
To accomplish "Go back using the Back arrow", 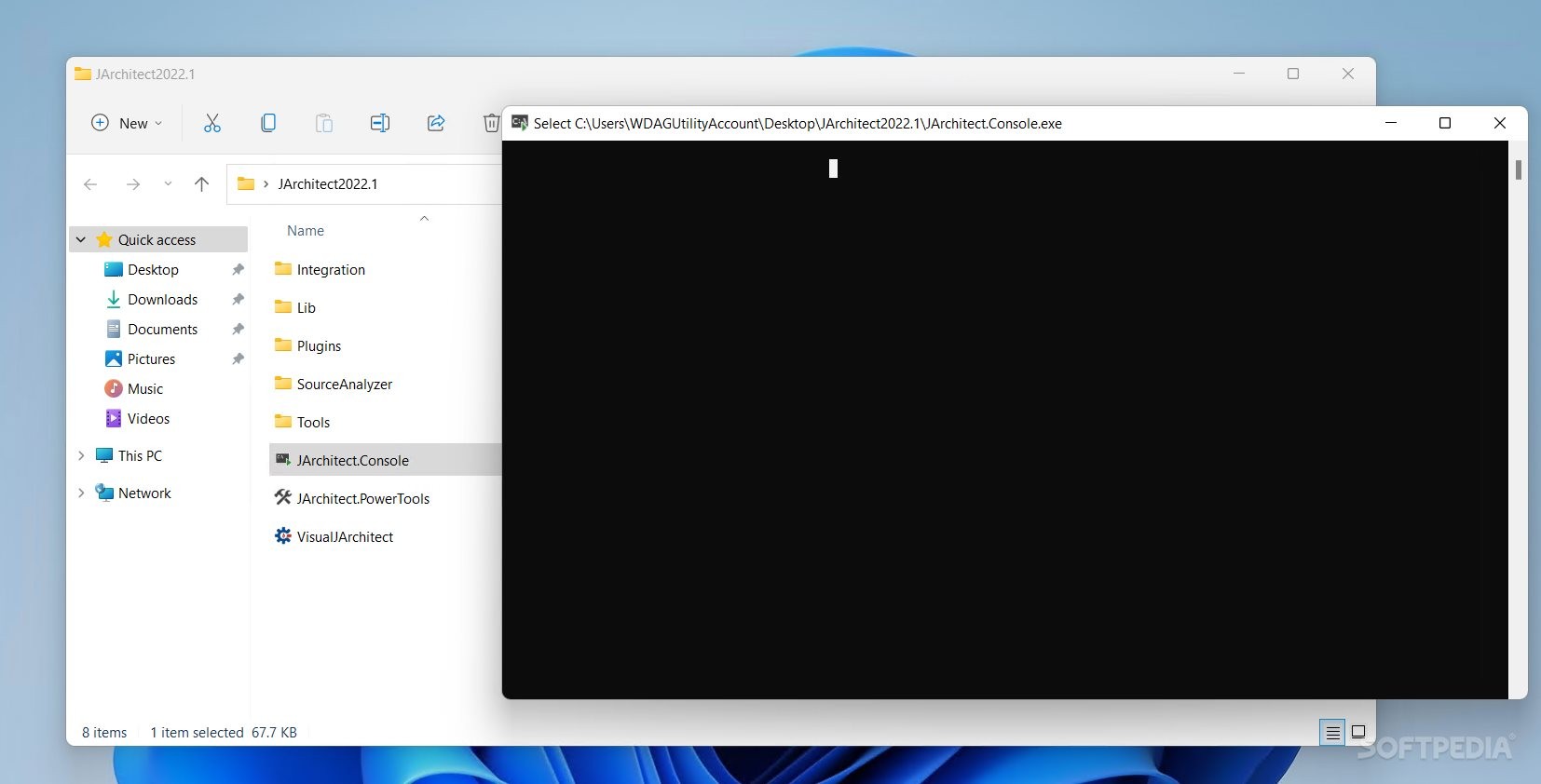I will [x=90, y=184].
